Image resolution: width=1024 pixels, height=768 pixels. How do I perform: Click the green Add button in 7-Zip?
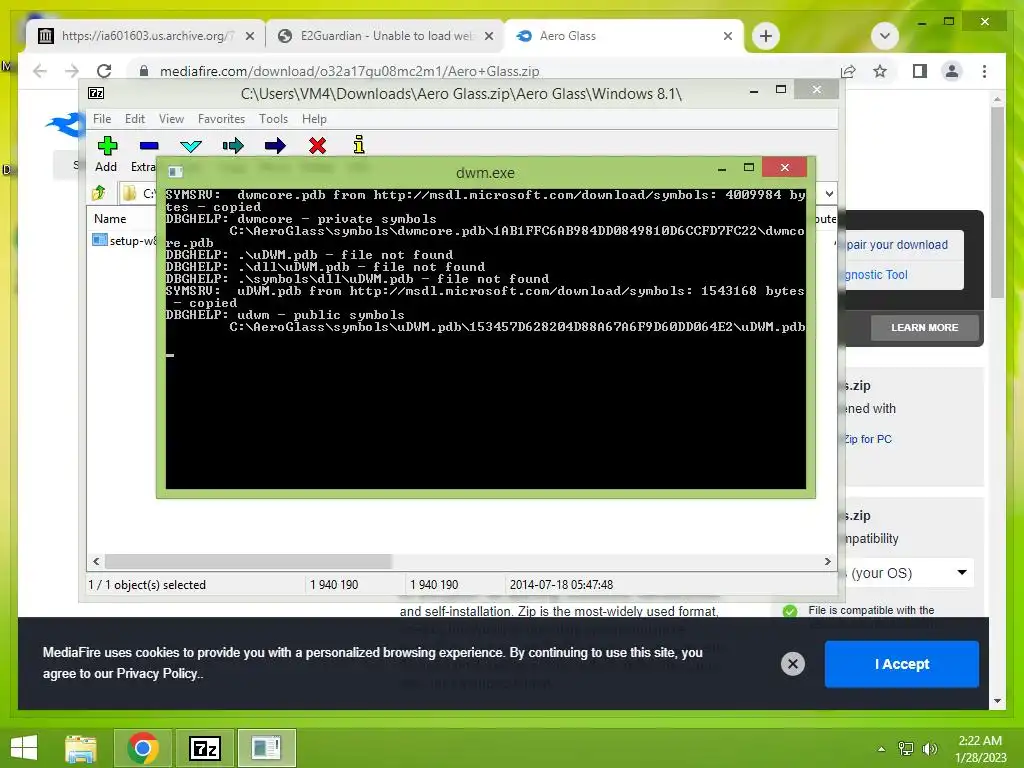click(107, 146)
